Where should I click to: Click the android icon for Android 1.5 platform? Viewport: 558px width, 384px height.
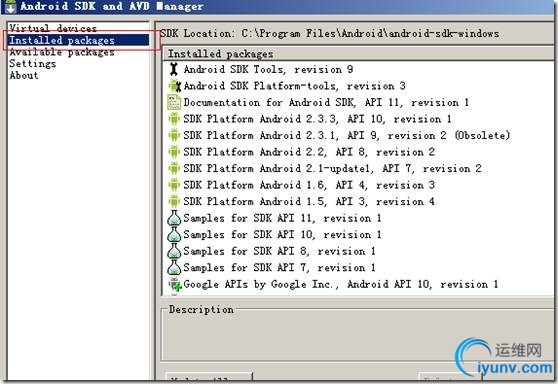pyautogui.click(x=174, y=201)
